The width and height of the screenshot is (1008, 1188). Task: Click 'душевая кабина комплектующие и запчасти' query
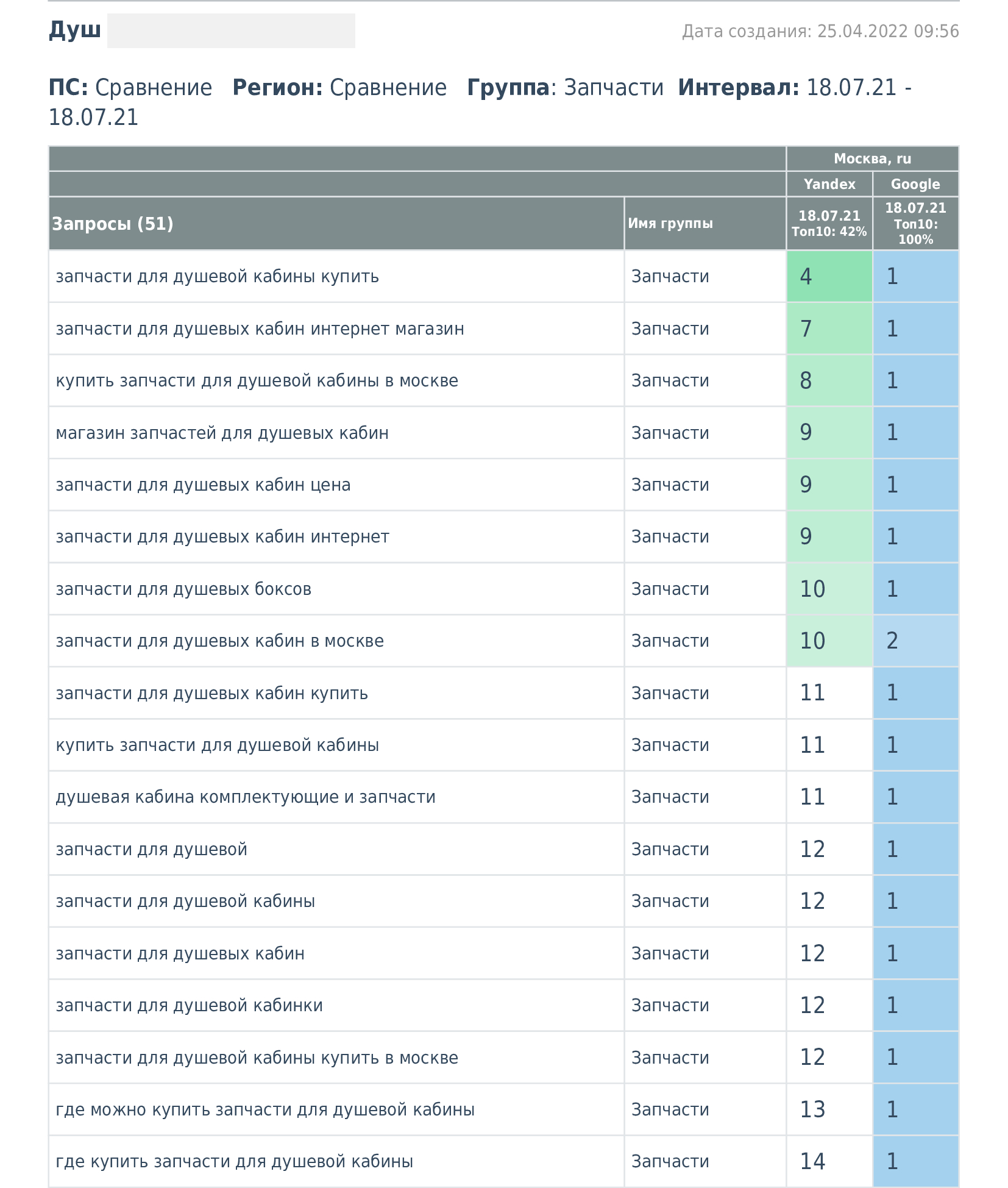(x=246, y=797)
